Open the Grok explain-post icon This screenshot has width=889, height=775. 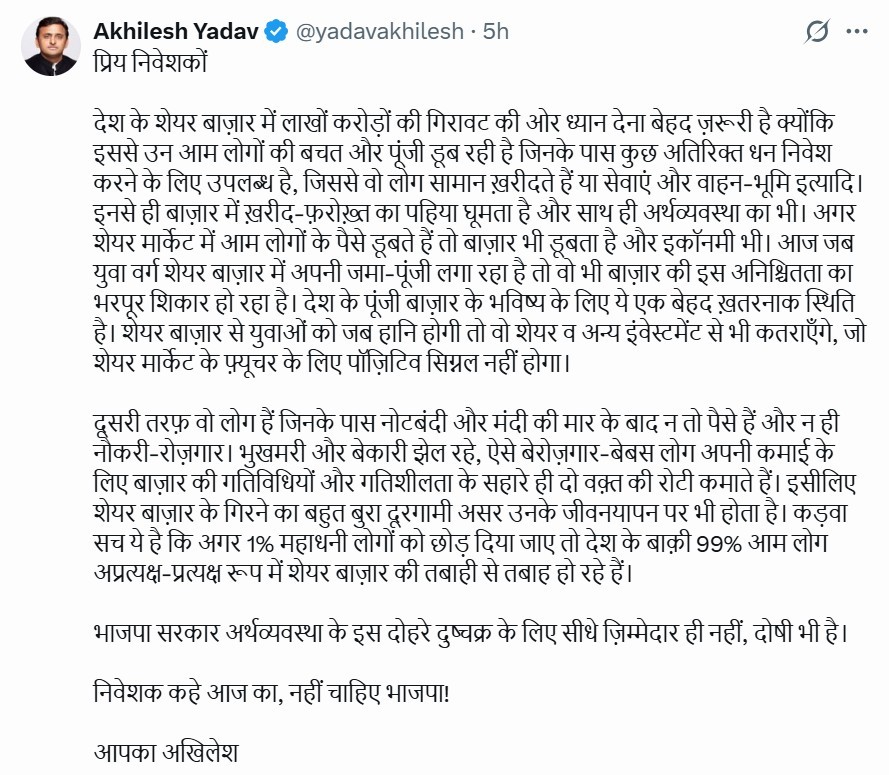(x=817, y=32)
